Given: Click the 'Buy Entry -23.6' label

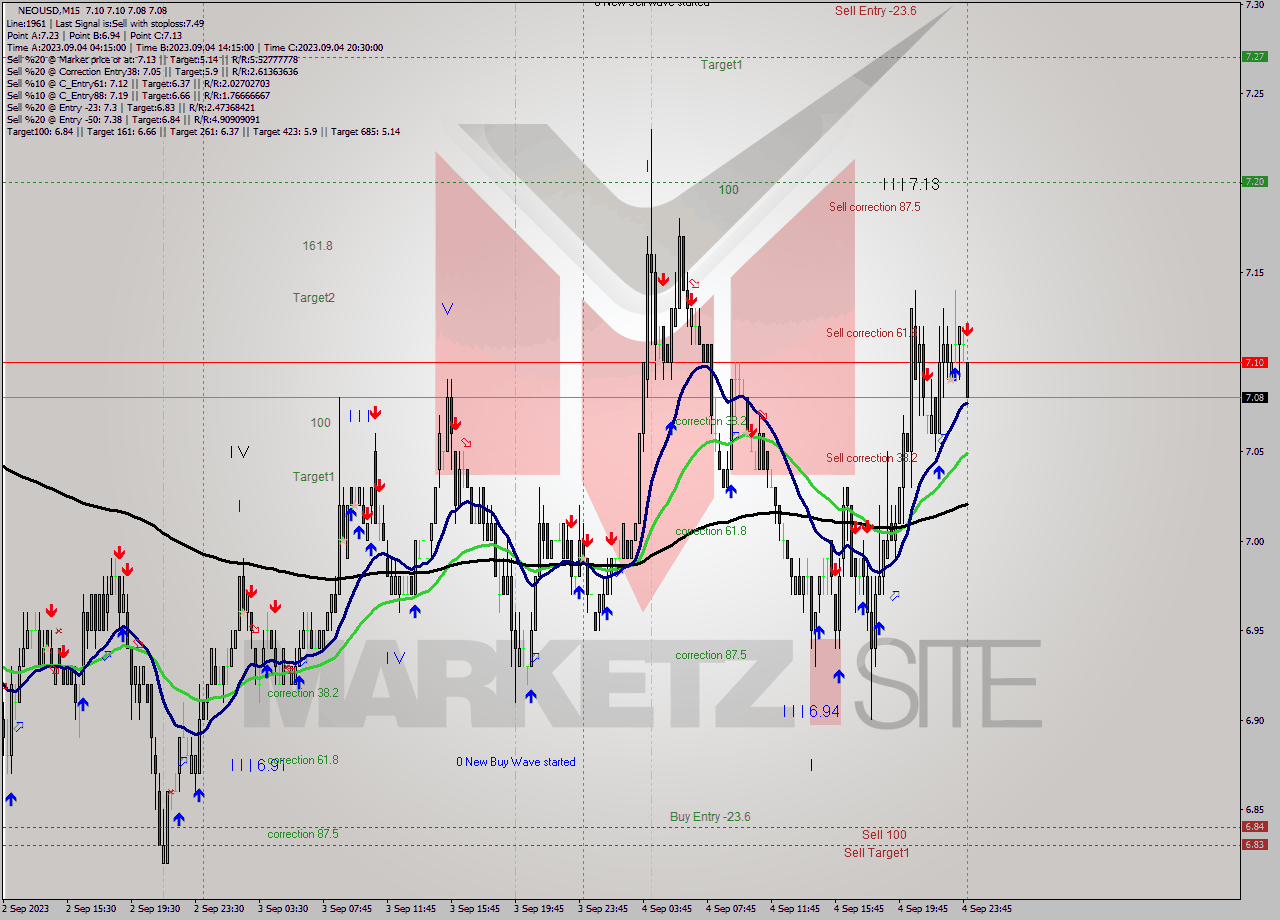Looking at the screenshot, I should tap(710, 817).
